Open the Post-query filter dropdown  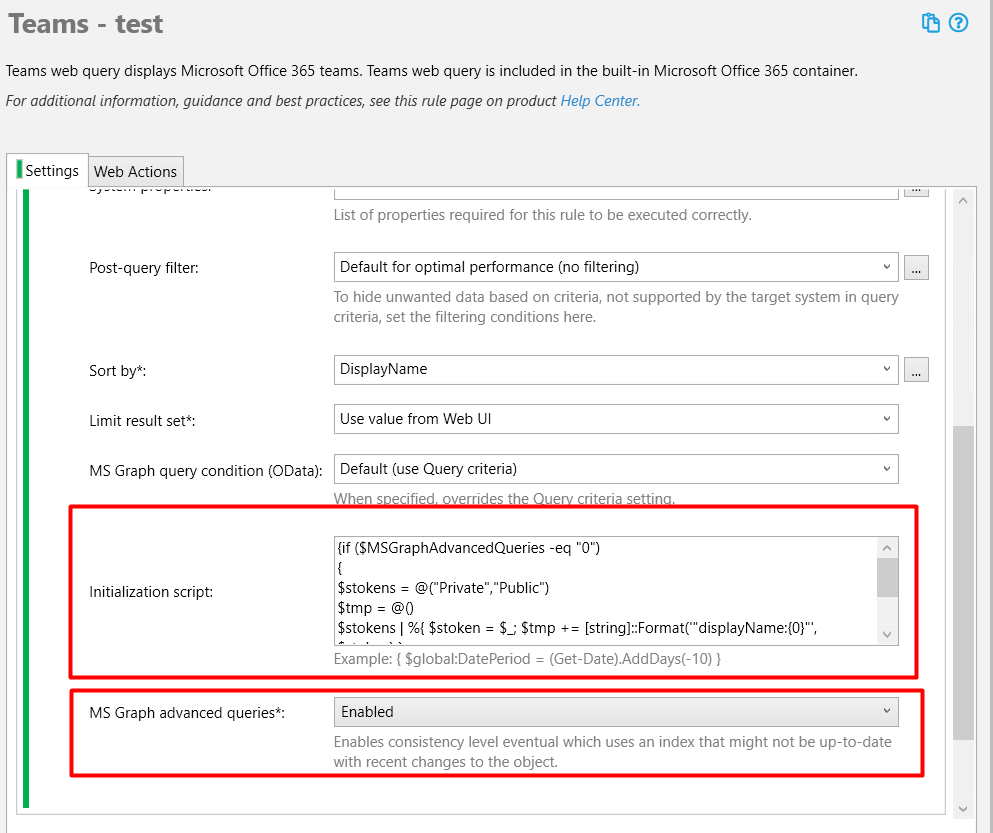[x=616, y=267]
